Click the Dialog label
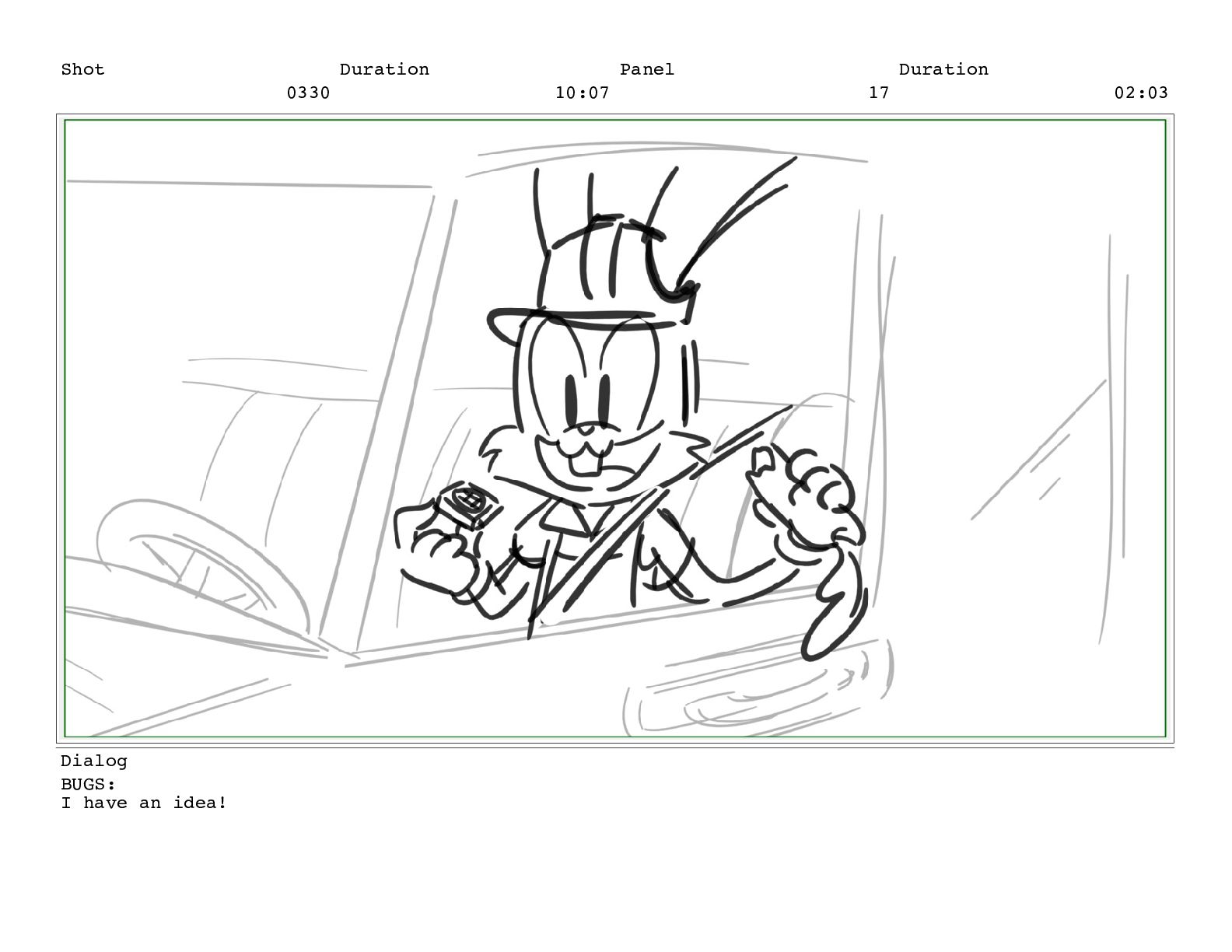1232x952 pixels. tap(93, 761)
